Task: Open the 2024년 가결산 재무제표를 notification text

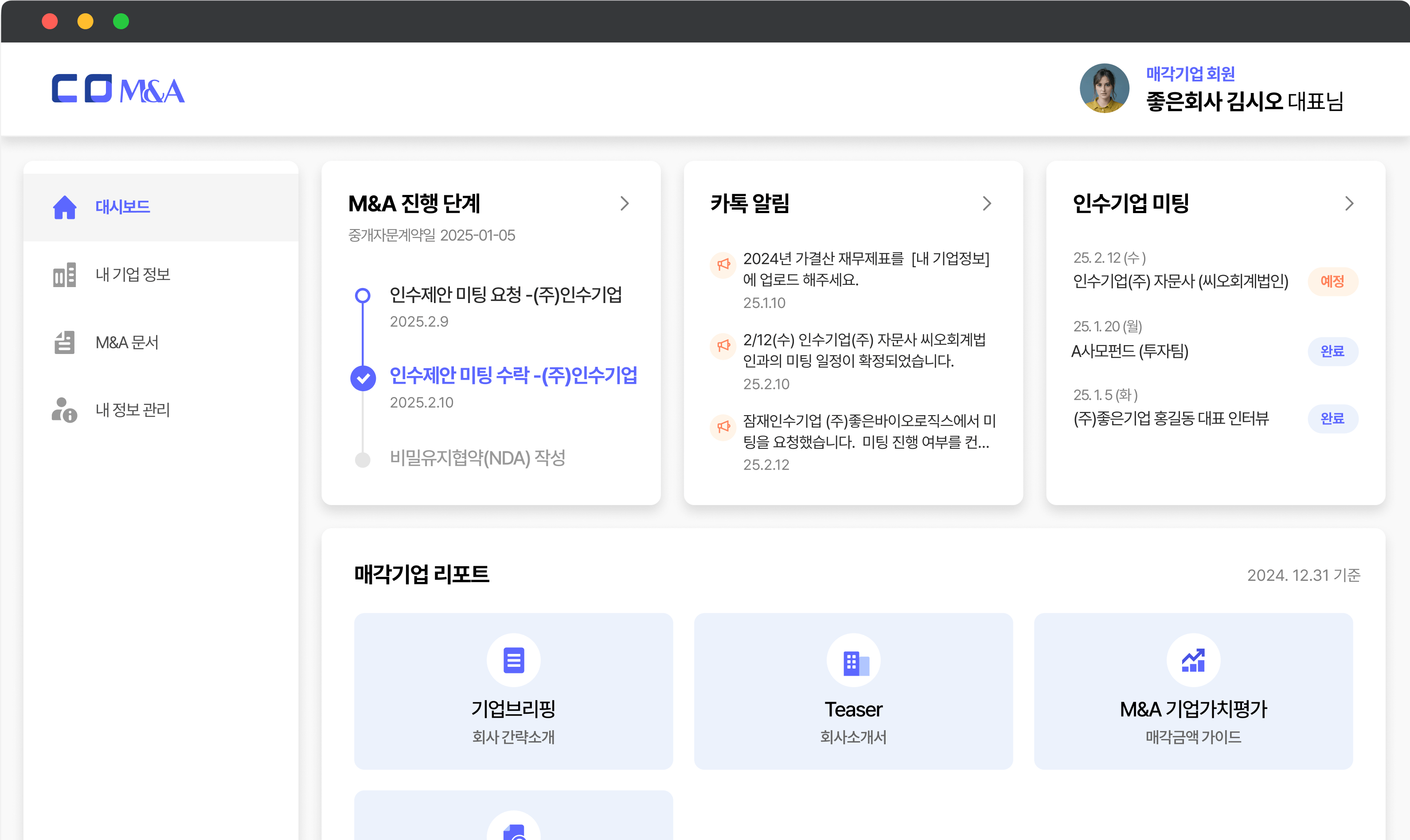Action: point(867,269)
